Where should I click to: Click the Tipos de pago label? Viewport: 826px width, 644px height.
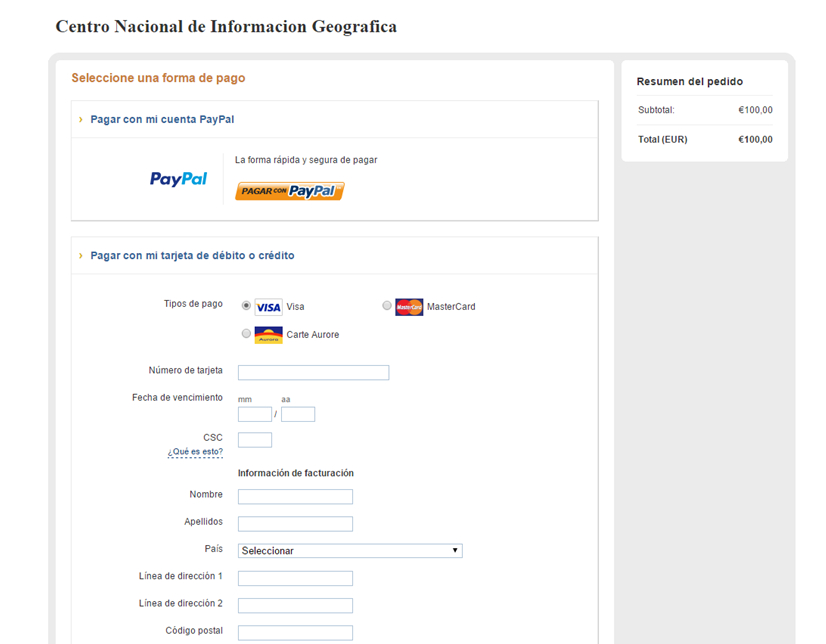193,304
